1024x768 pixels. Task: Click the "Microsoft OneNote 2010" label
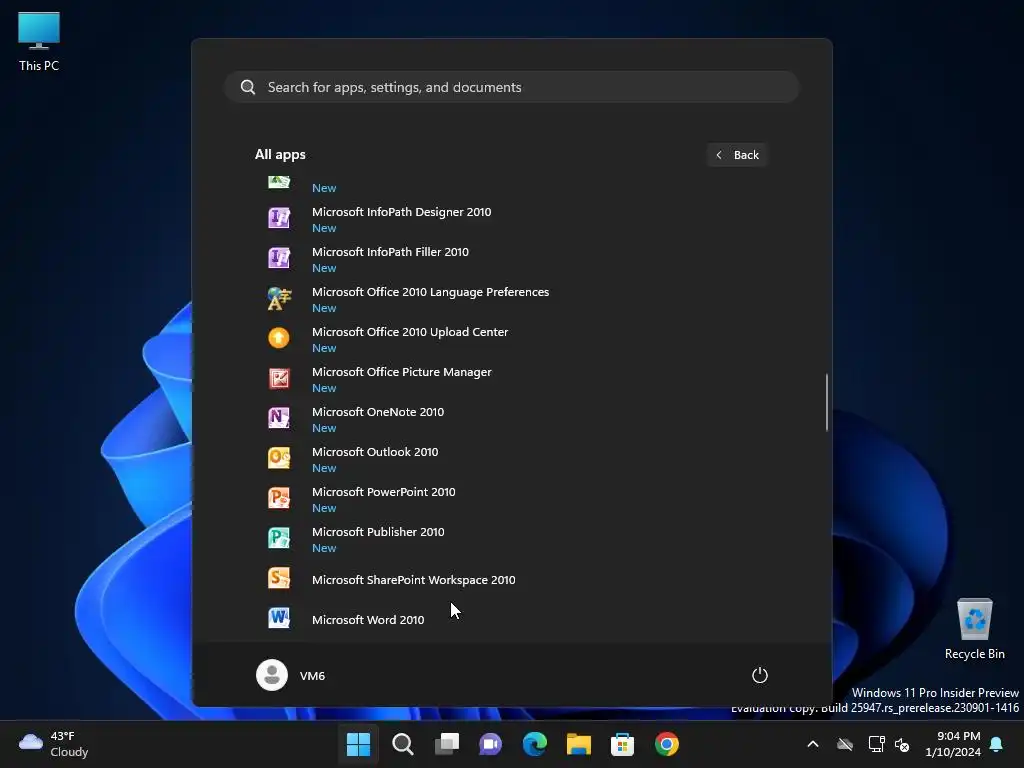(377, 412)
